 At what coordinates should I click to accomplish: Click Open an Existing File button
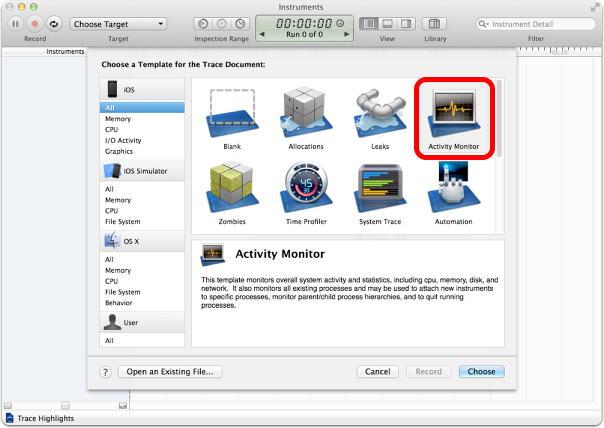coord(170,371)
